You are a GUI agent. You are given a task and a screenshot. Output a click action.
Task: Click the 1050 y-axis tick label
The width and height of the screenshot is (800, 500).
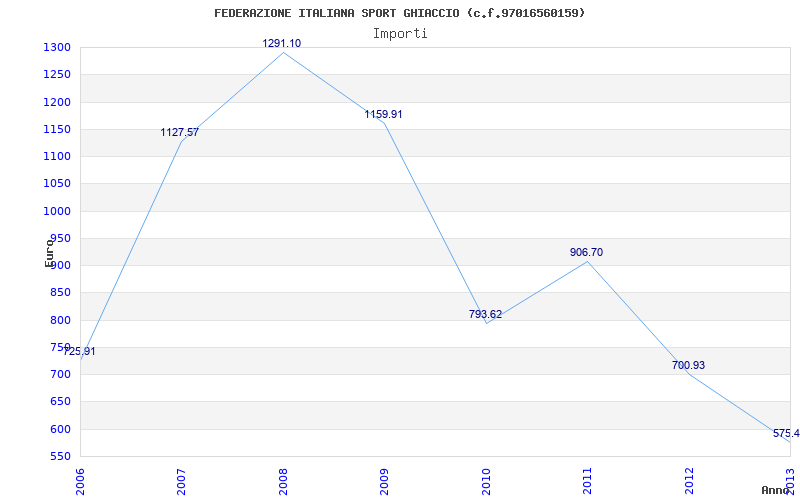[58, 184]
